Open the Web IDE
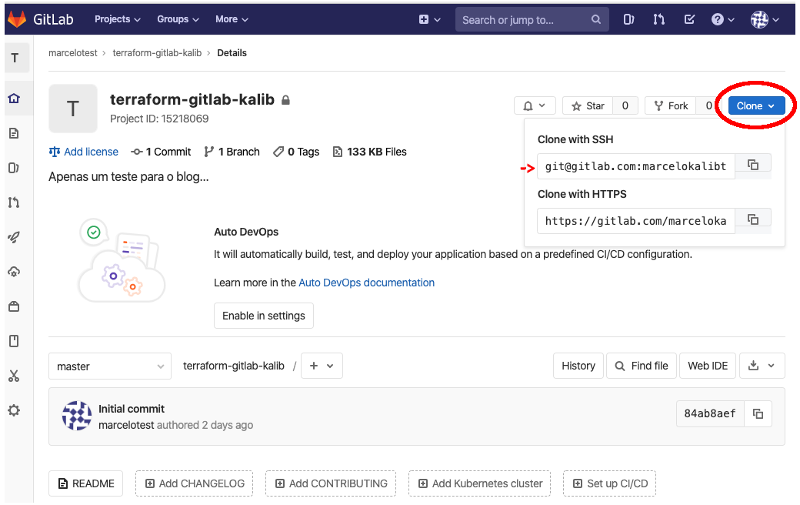Image resolution: width=800 pixels, height=505 pixels. coord(707,366)
